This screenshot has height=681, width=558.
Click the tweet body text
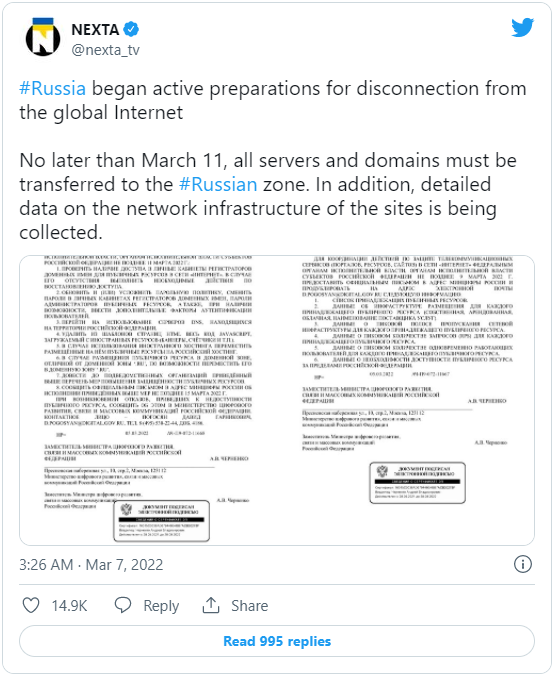(x=274, y=161)
